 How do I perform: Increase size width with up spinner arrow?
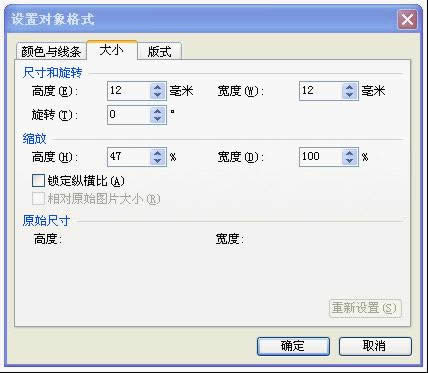349,87
